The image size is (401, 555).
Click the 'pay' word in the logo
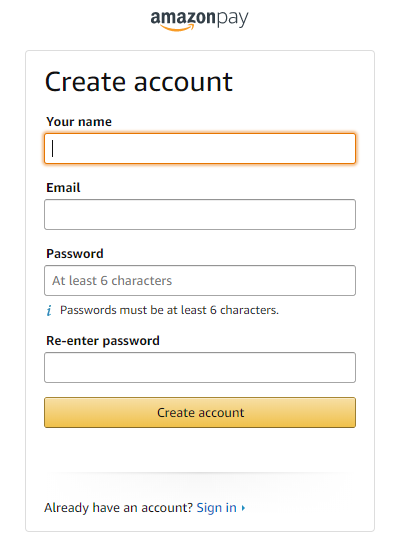pyautogui.click(x=233, y=19)
